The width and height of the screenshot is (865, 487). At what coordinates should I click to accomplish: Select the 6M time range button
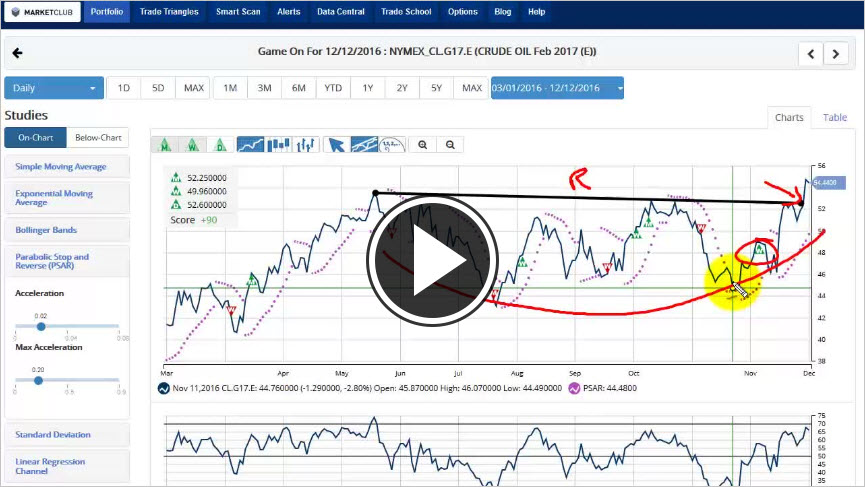pyautogui.click(x=298, y=88)
